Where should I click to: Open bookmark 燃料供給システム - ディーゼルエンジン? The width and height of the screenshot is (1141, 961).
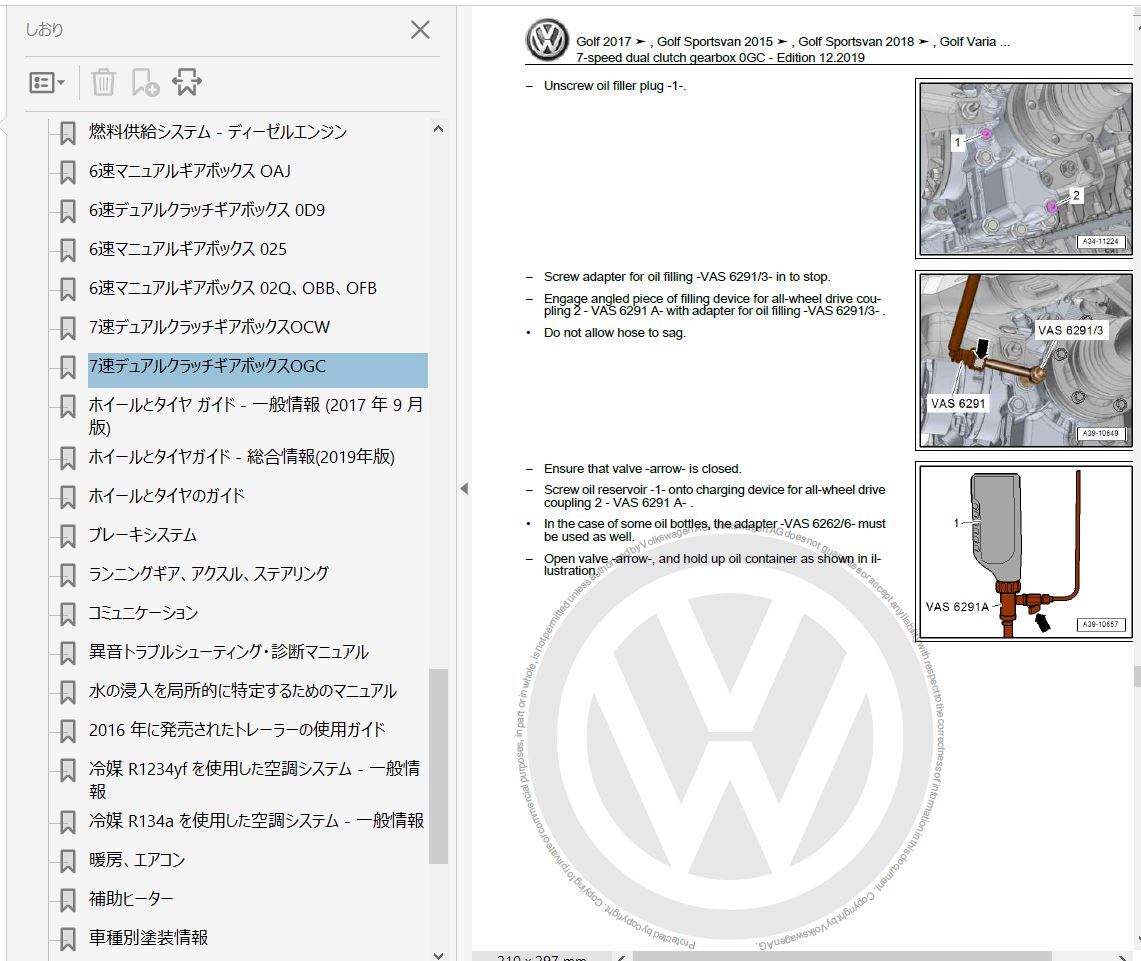tap(218, 132)
